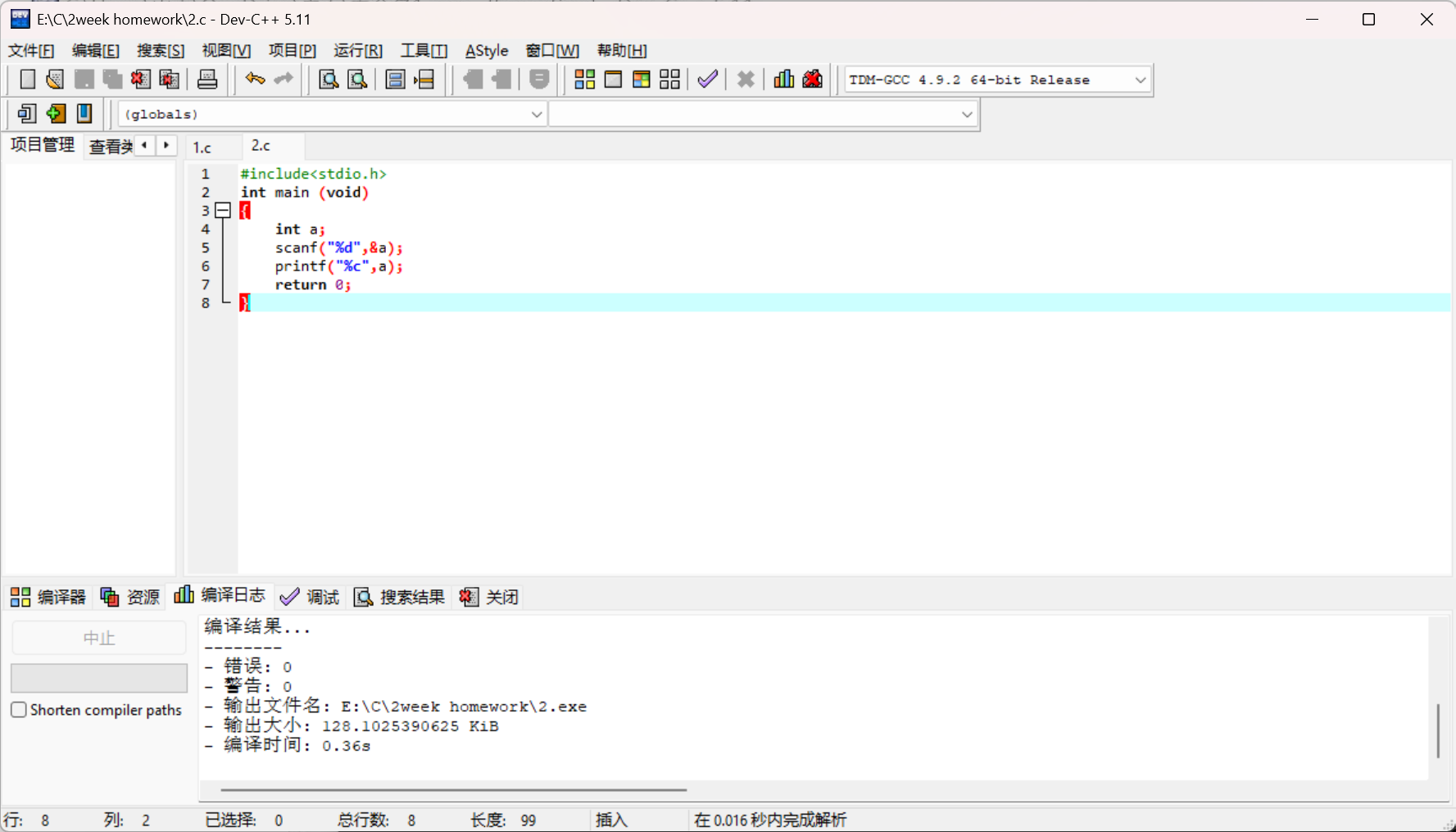This screenshot has height=832, width=1456.
Task: Click the Print icon
Action: [207, 80]
